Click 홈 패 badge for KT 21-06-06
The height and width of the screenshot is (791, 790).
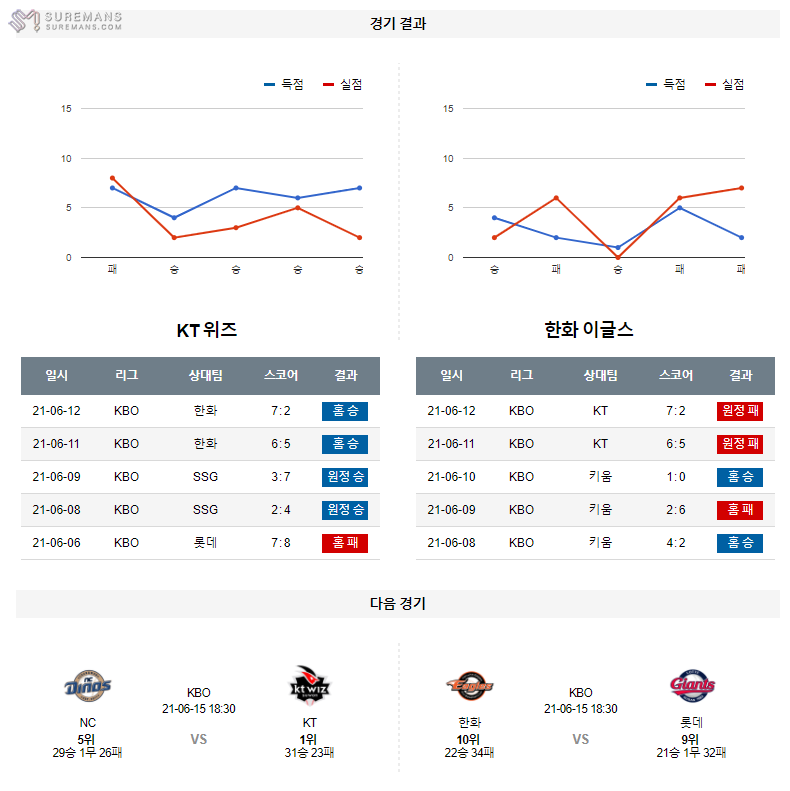(x=345, y=543)
